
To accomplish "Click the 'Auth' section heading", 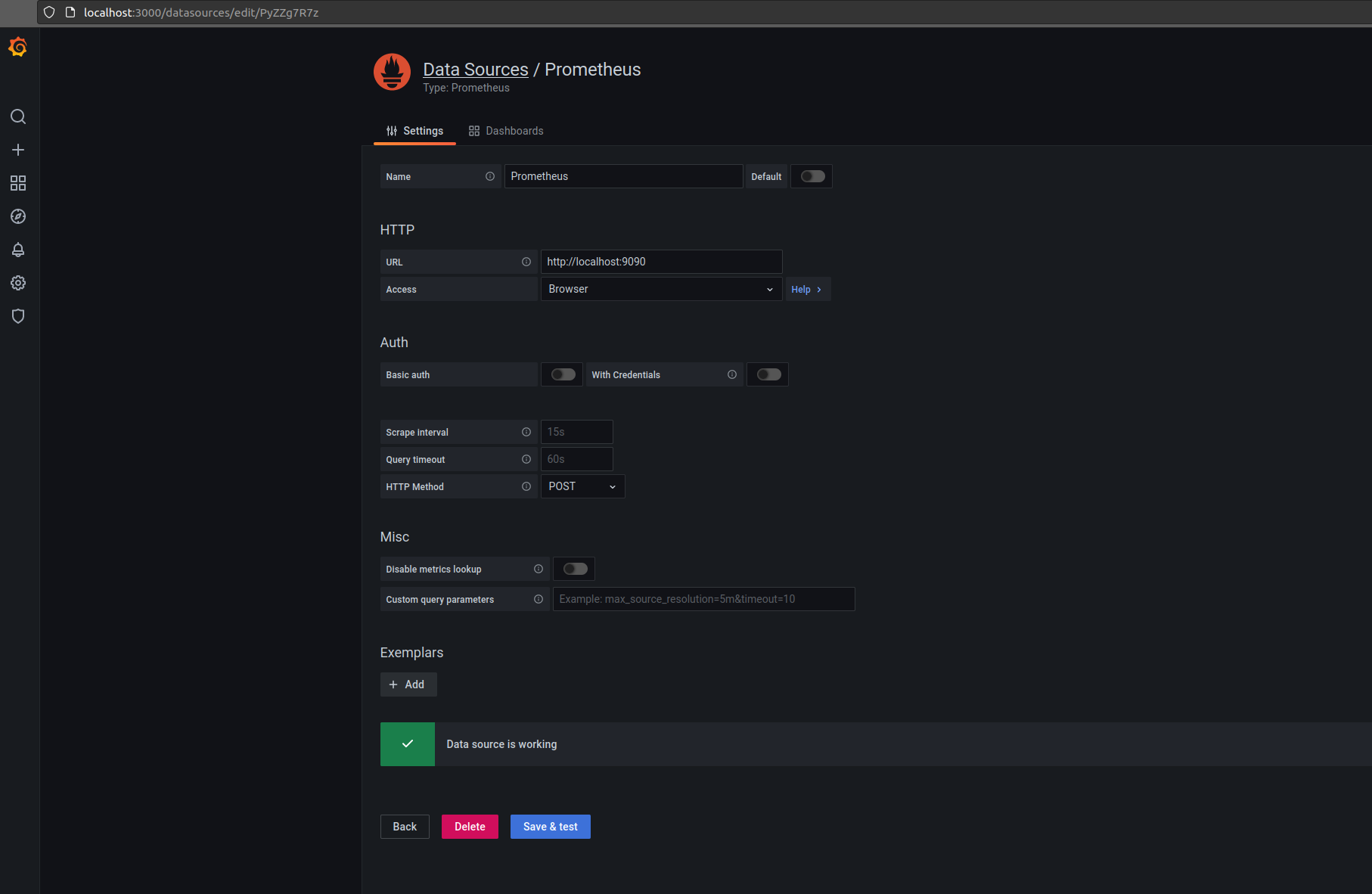I will click(x=394, y=343).
